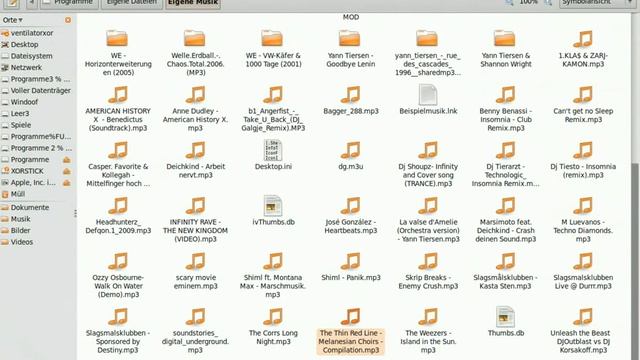Select La valse d'Amelie Orchestra version mp3
This screenshot has height=360, width=640.
tap(428, 219)
